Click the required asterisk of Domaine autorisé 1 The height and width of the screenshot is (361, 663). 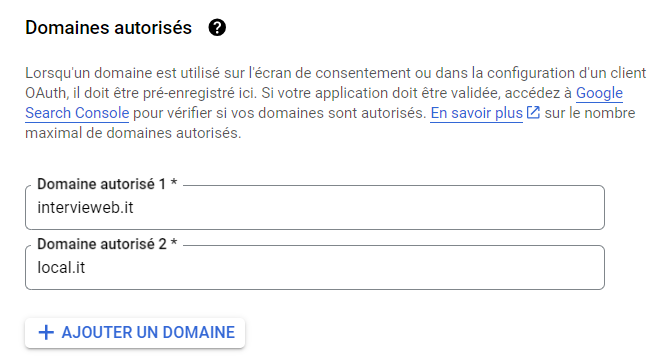tap(174, 183)
